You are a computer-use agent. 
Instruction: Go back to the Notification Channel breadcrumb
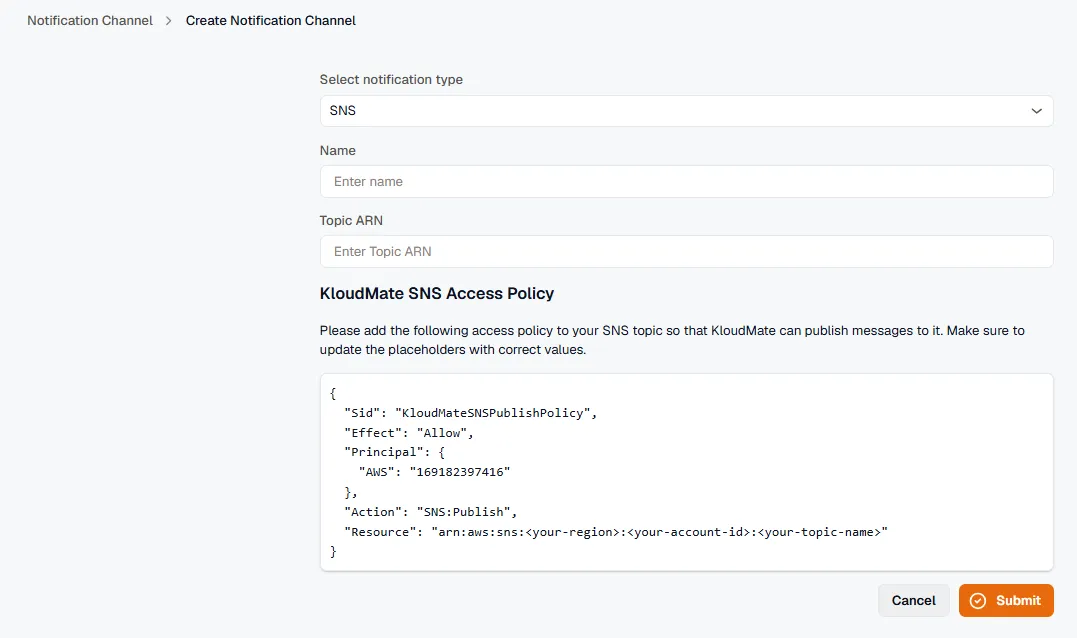(90, 21)
